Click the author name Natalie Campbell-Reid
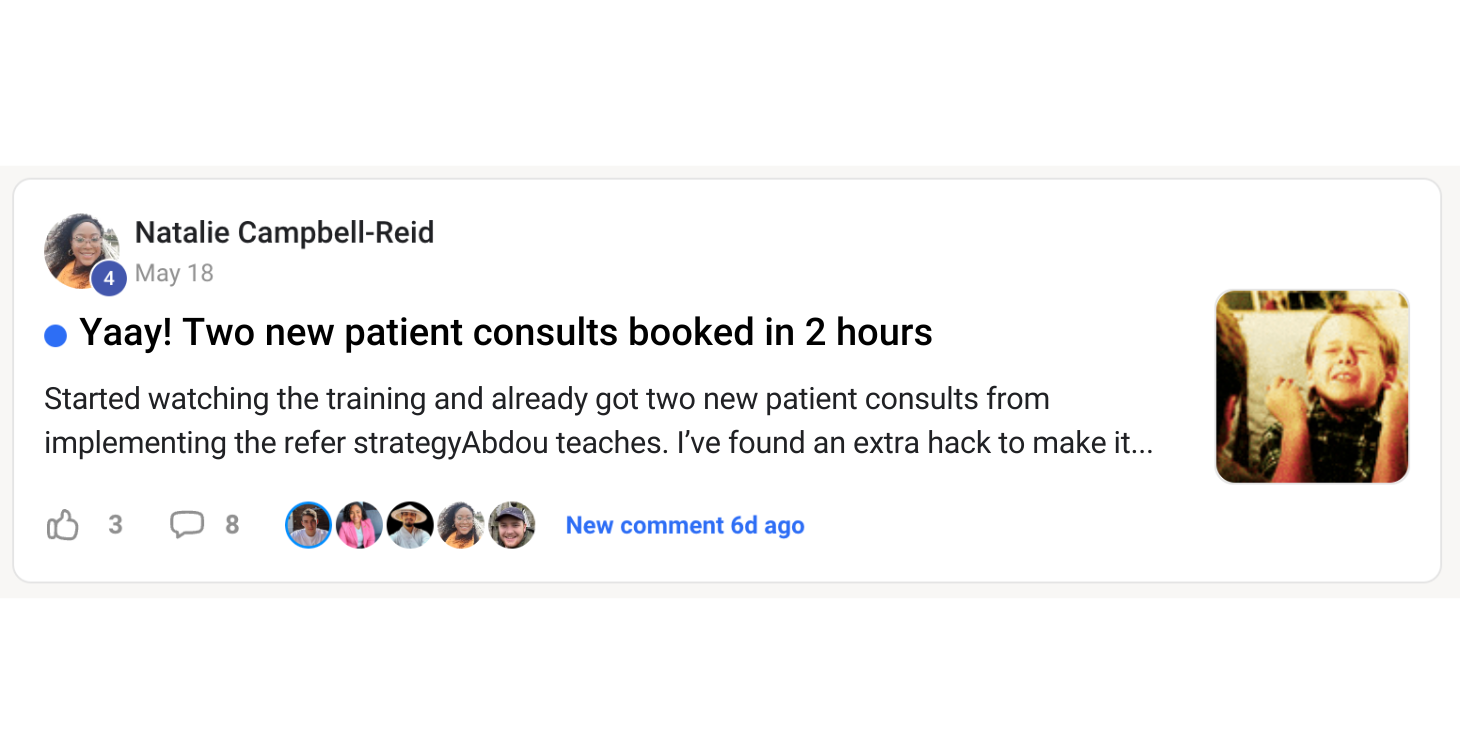The image size is (1460, 752). (284, 233)
